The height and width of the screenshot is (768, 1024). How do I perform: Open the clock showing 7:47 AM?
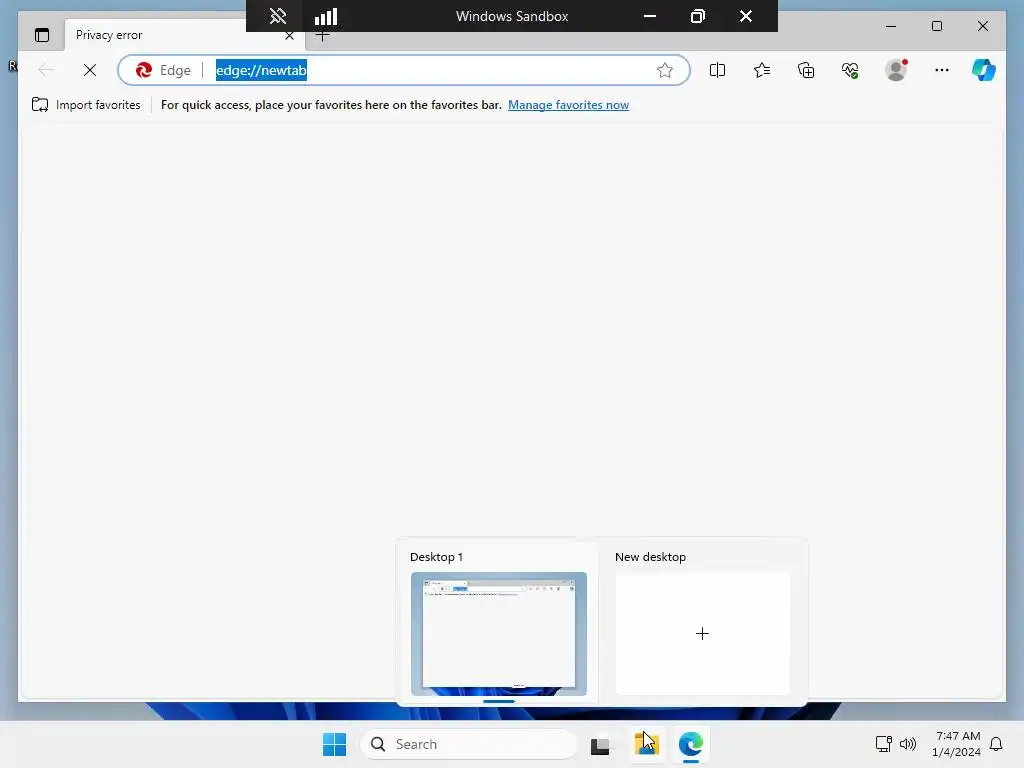coord(957,744)
